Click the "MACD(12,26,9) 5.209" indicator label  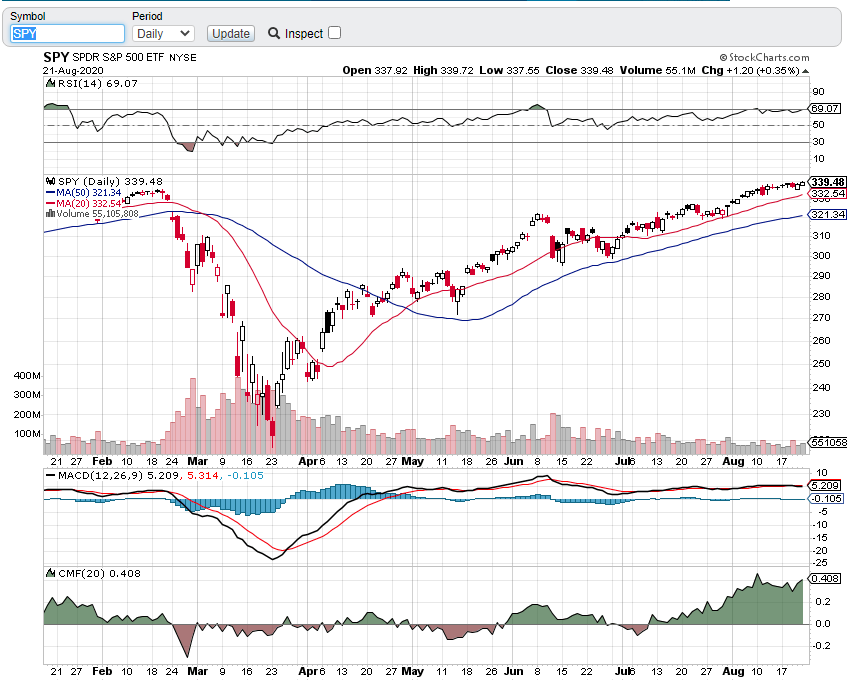click(x=118, y=475)
